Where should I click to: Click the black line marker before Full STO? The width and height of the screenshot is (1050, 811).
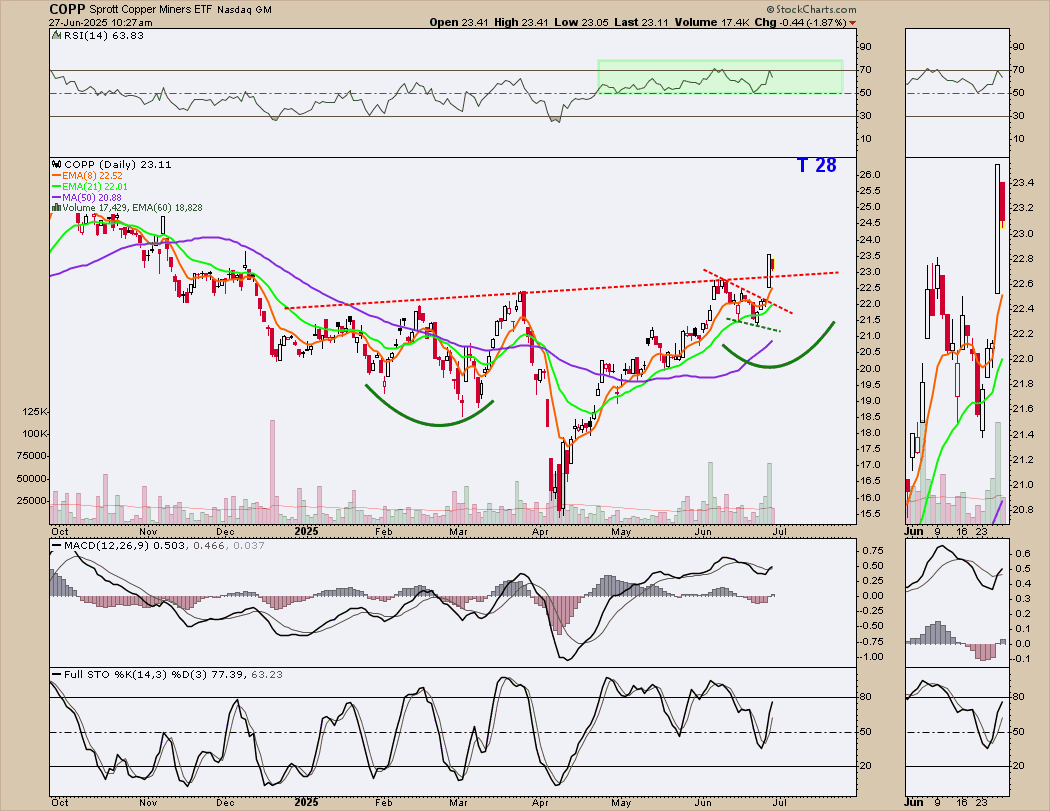[x=56, y=674]
